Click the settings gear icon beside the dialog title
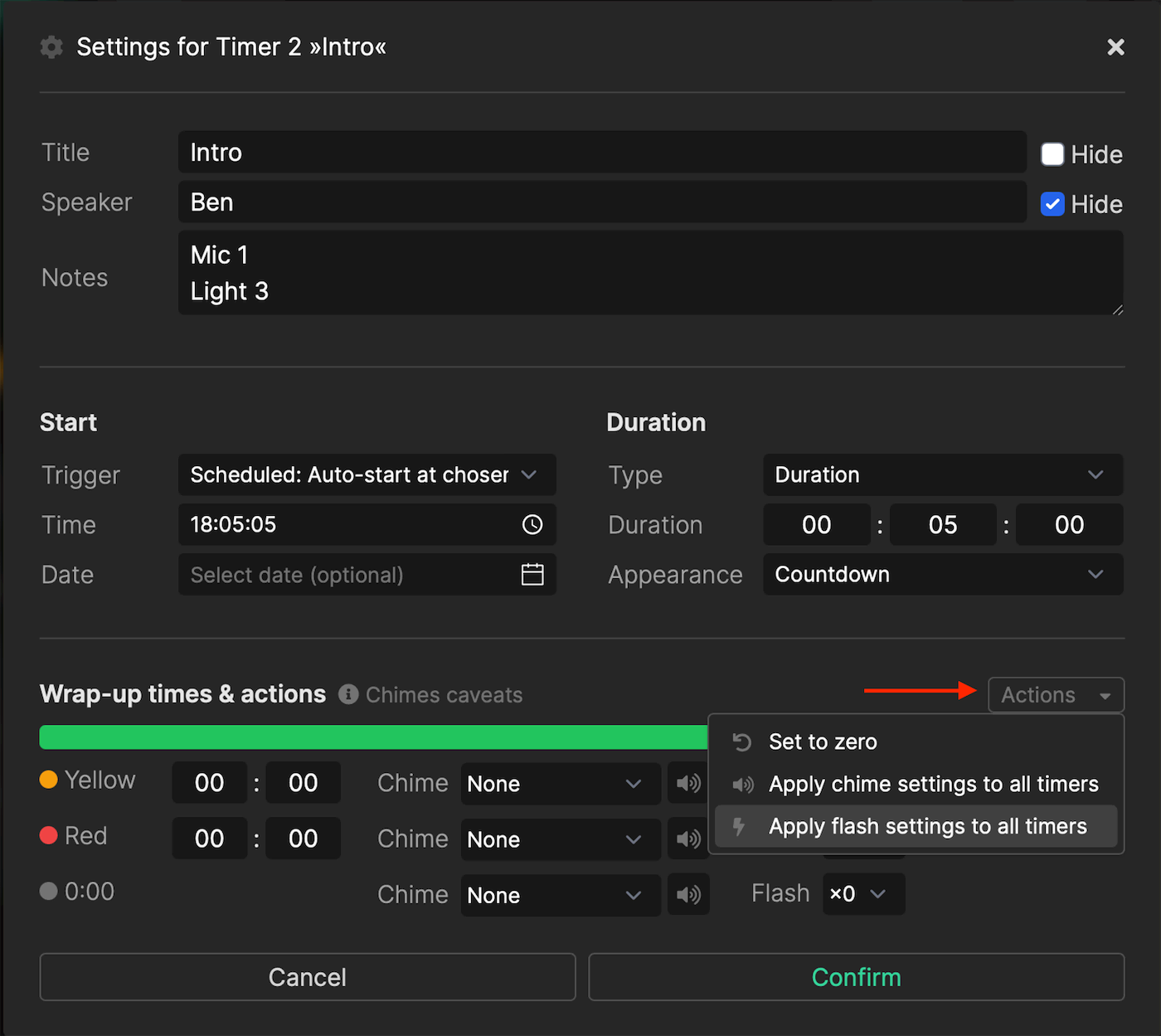 (x=51, y=47)
